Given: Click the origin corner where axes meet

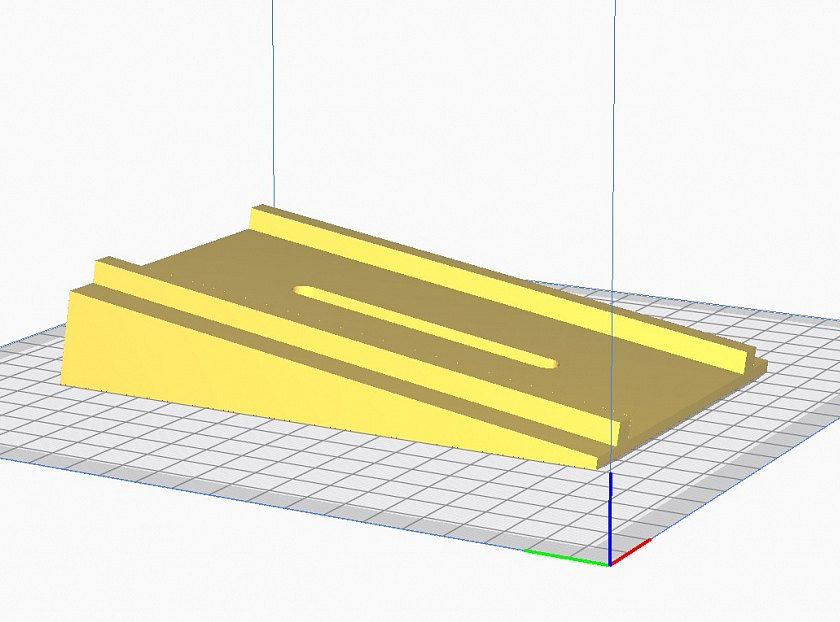Looking at the screenshot, I should (x=610, y=564).
